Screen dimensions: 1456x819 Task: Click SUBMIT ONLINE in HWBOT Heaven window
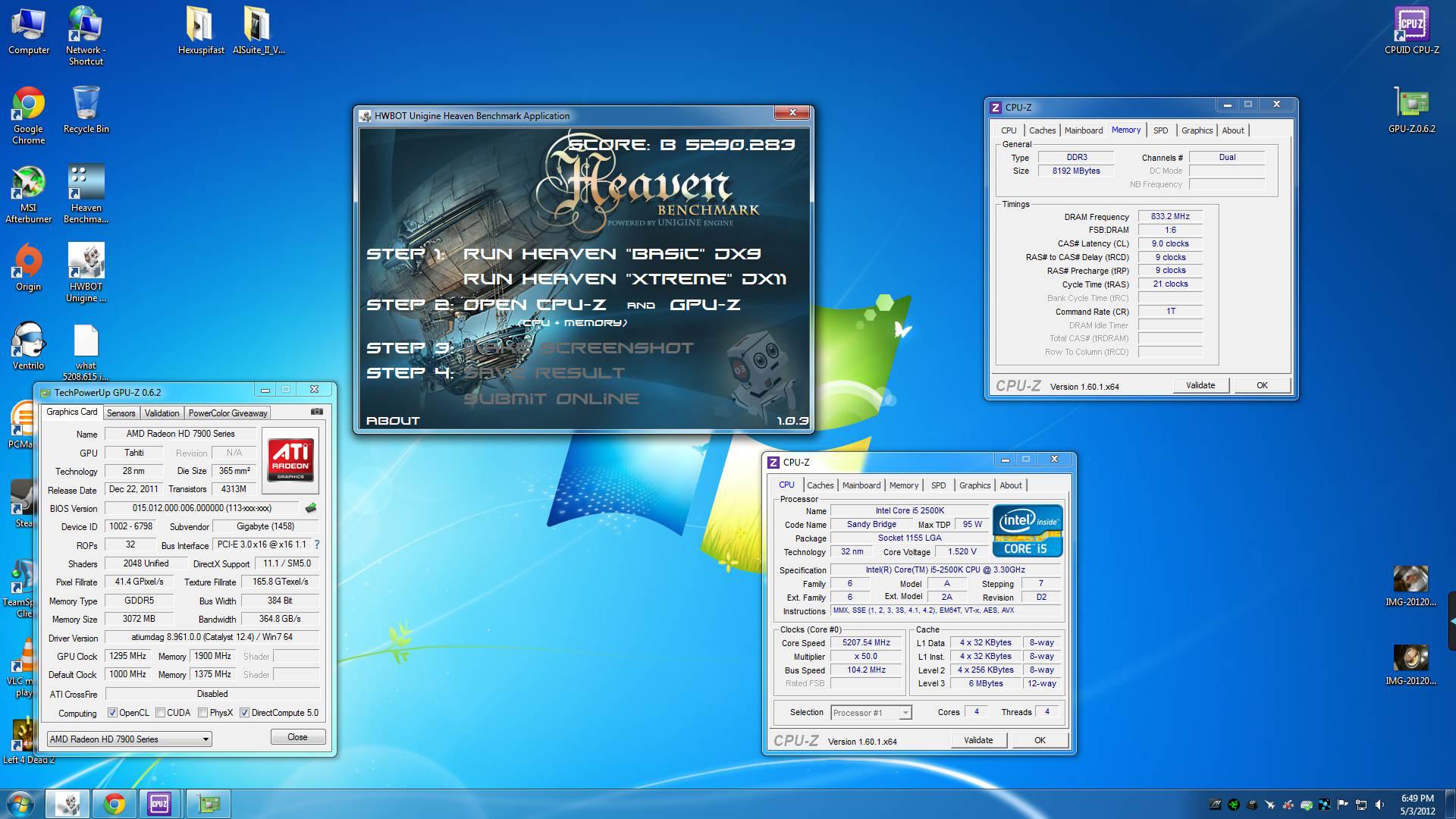click(x=551, y=399)
